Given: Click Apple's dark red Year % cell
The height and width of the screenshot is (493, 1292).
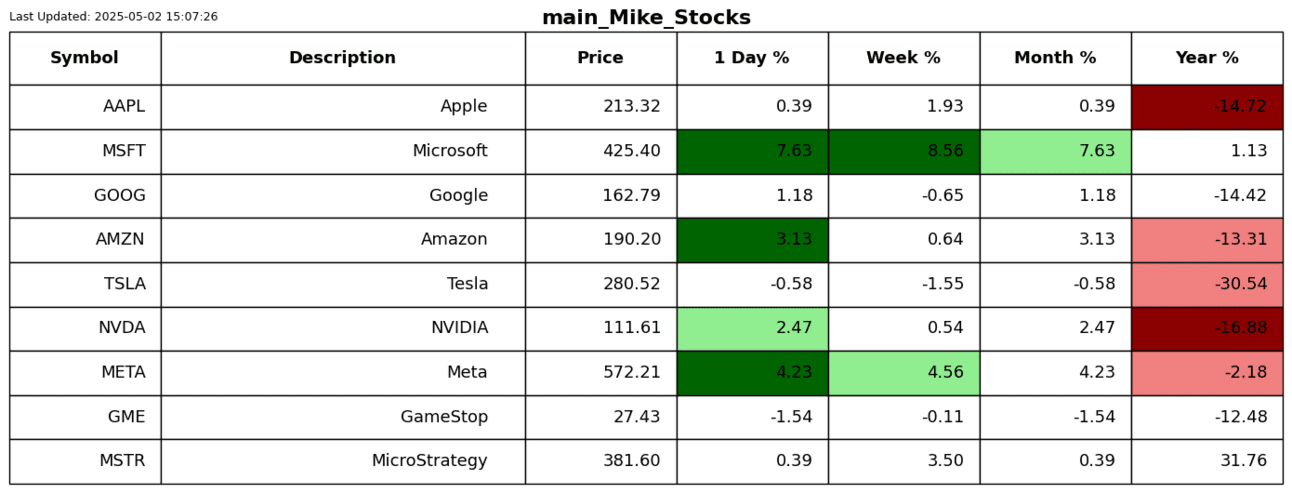Looking at the screenshot, I should coord(1207,107).
